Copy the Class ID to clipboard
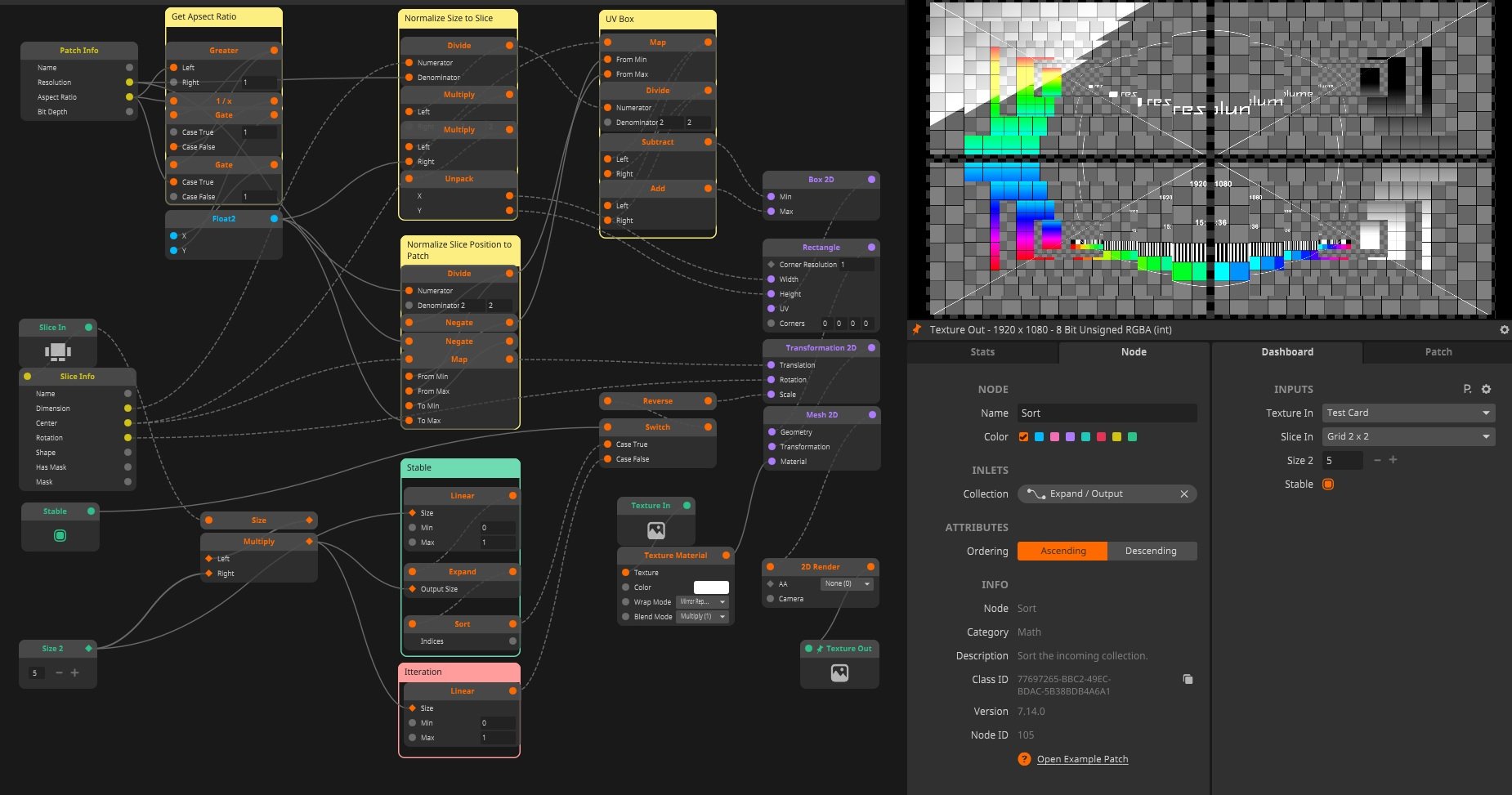The image size is (1512, 795). pyautogui.click(x=1188, y=679)
